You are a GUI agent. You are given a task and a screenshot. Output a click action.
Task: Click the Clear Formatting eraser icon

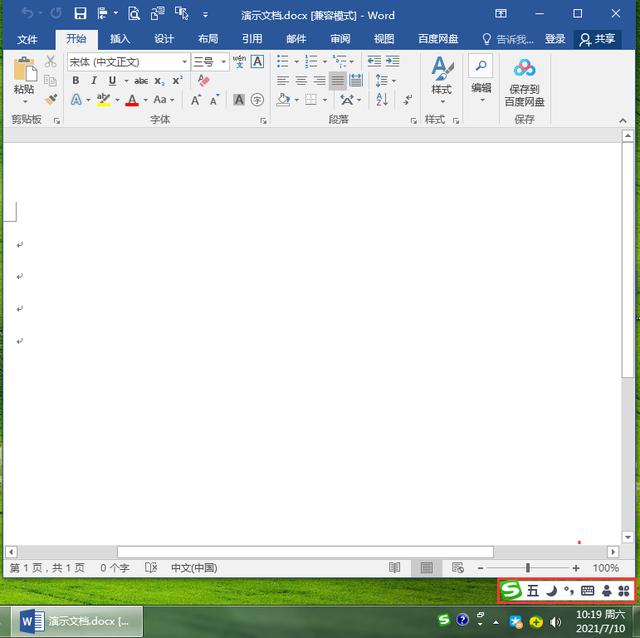(204, 81)
